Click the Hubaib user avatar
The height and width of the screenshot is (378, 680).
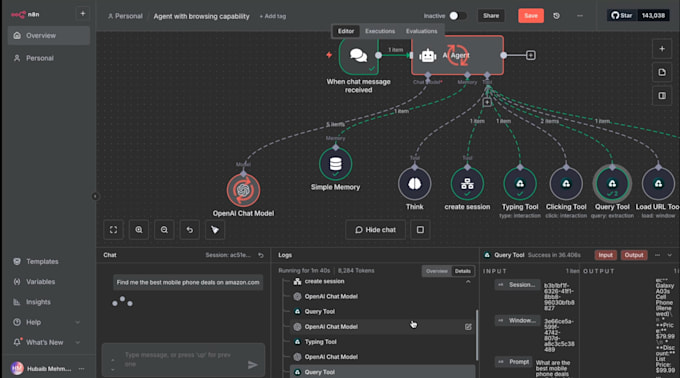tap(17, 368)
